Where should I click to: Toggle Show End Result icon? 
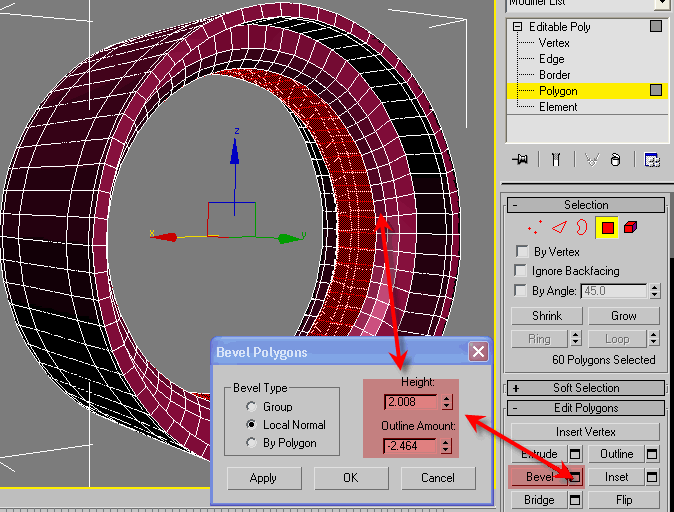[554, 160]
